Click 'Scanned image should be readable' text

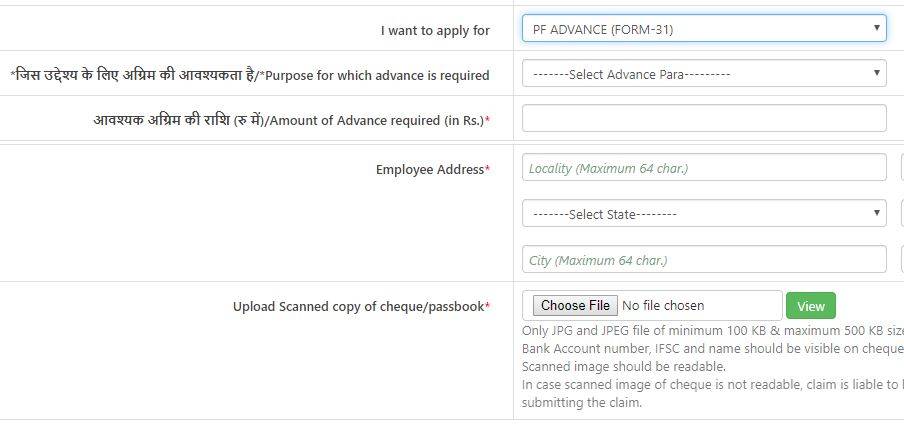coord(624,367)
